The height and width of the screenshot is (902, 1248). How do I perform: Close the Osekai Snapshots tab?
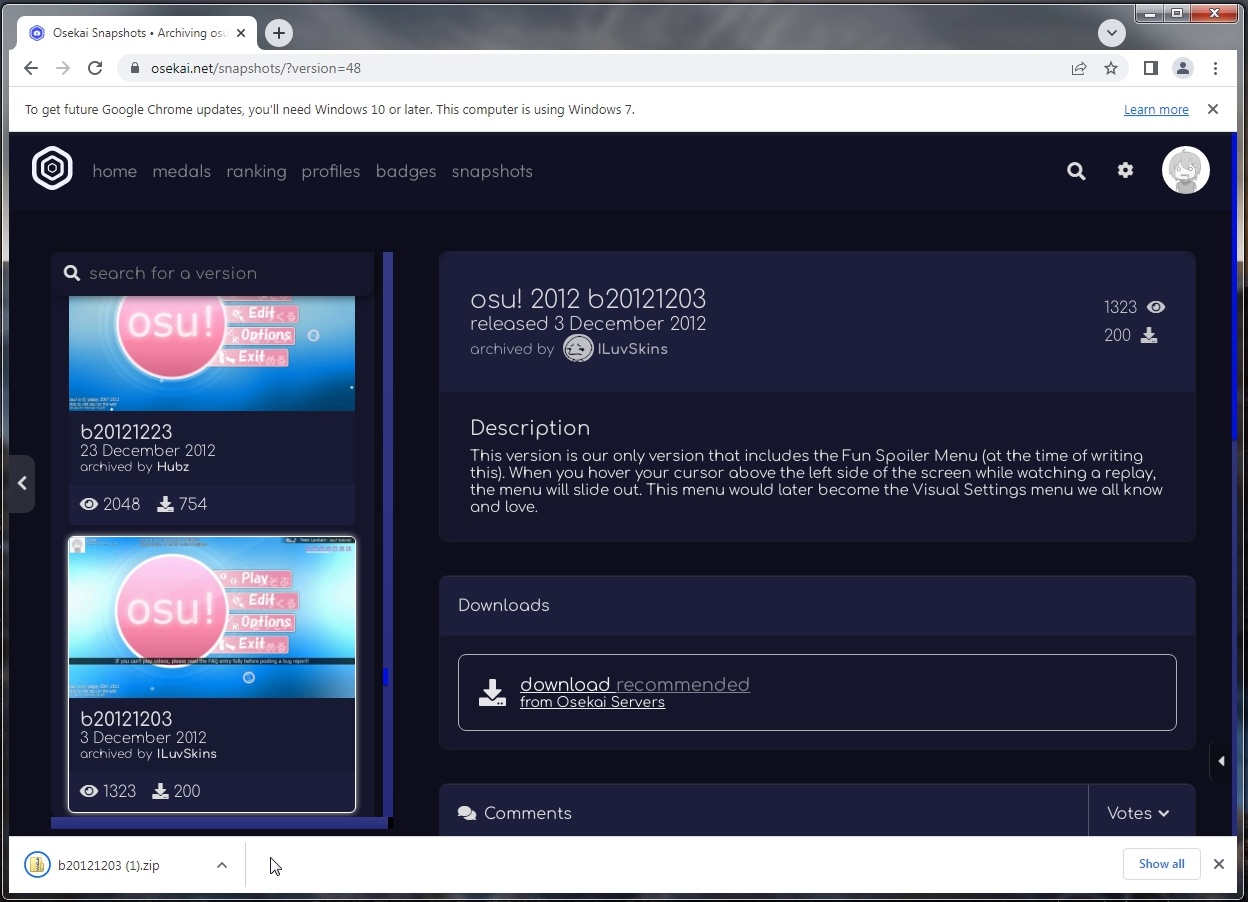coord(241,33)
